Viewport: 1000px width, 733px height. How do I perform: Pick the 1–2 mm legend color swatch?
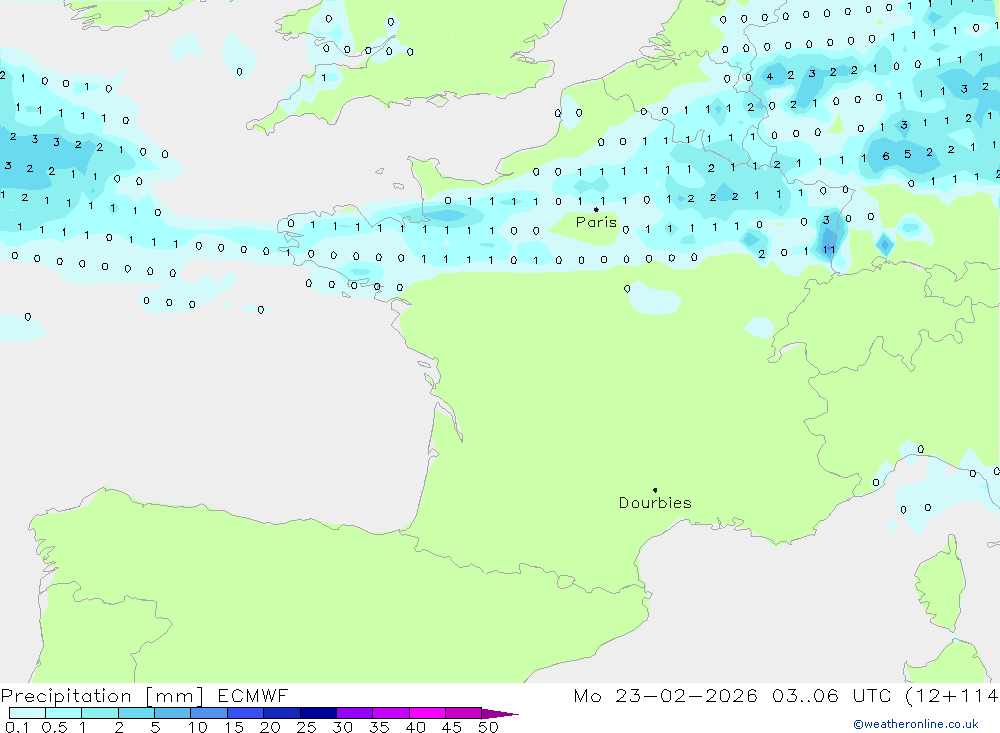click(x=100, y=713)
